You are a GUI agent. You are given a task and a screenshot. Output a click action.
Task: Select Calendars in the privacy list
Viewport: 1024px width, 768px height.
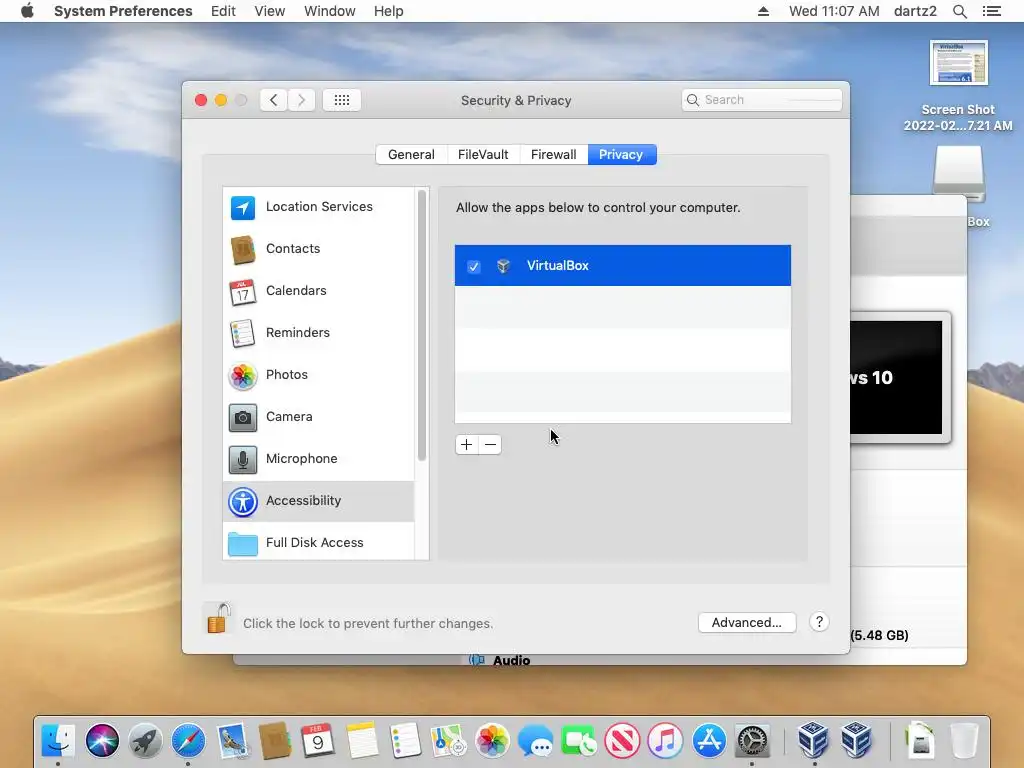(319, 291)
